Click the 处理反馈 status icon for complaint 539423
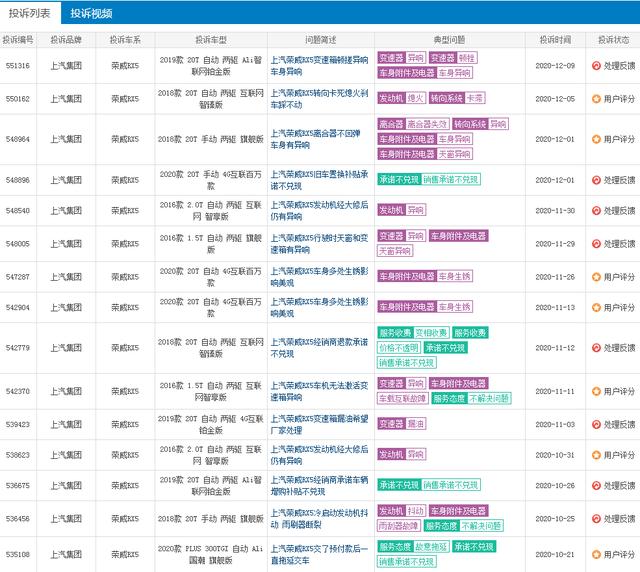This screenshot has width=640, height=572. pos(596,424)
